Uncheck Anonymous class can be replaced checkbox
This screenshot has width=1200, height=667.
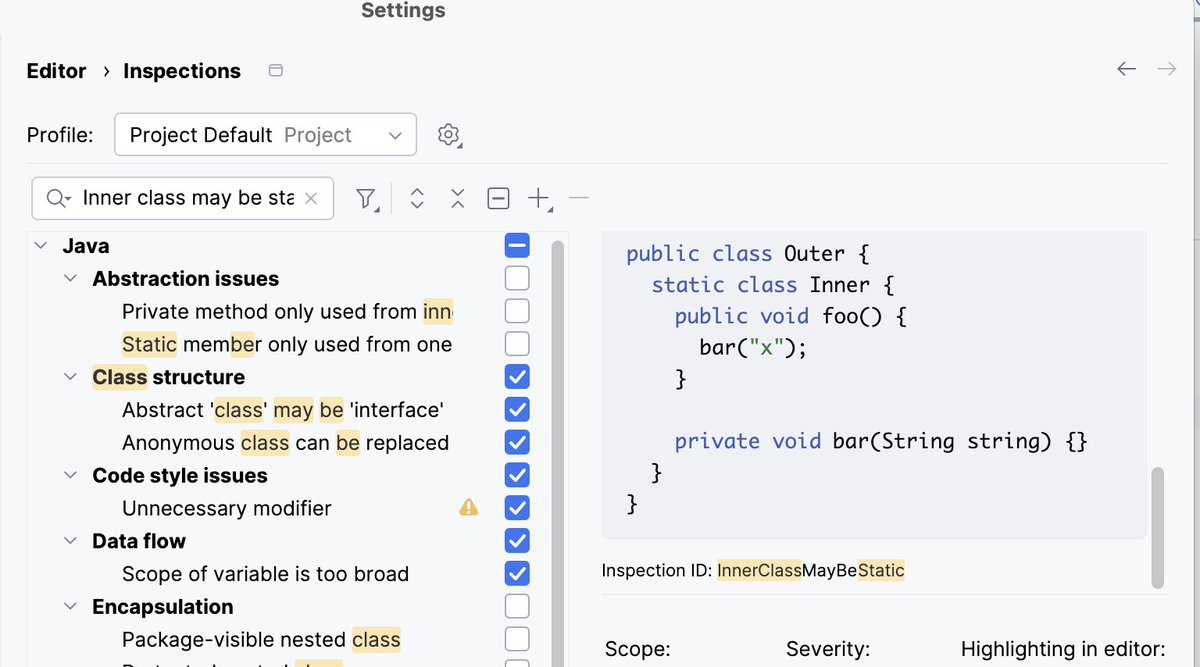(x=517, y=442)
